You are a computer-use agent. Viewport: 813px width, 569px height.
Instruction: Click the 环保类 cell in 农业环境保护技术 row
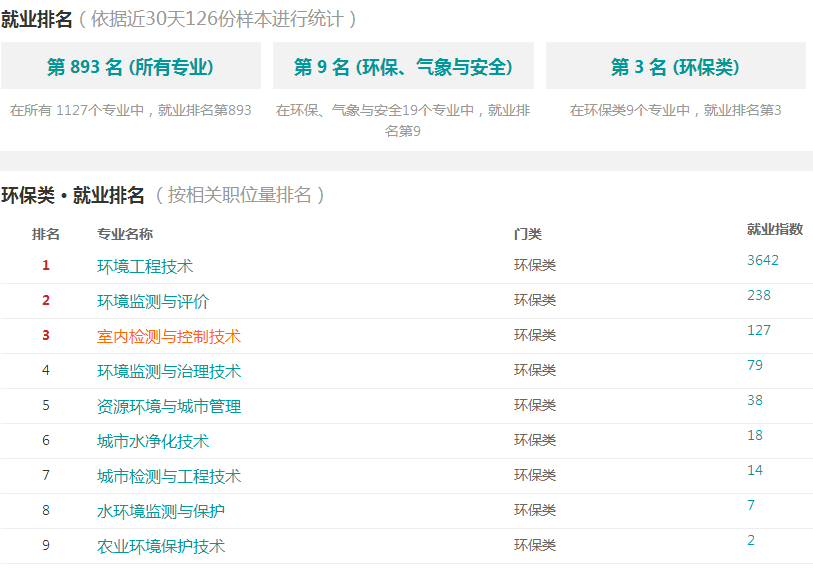click(x=535, y=545)
